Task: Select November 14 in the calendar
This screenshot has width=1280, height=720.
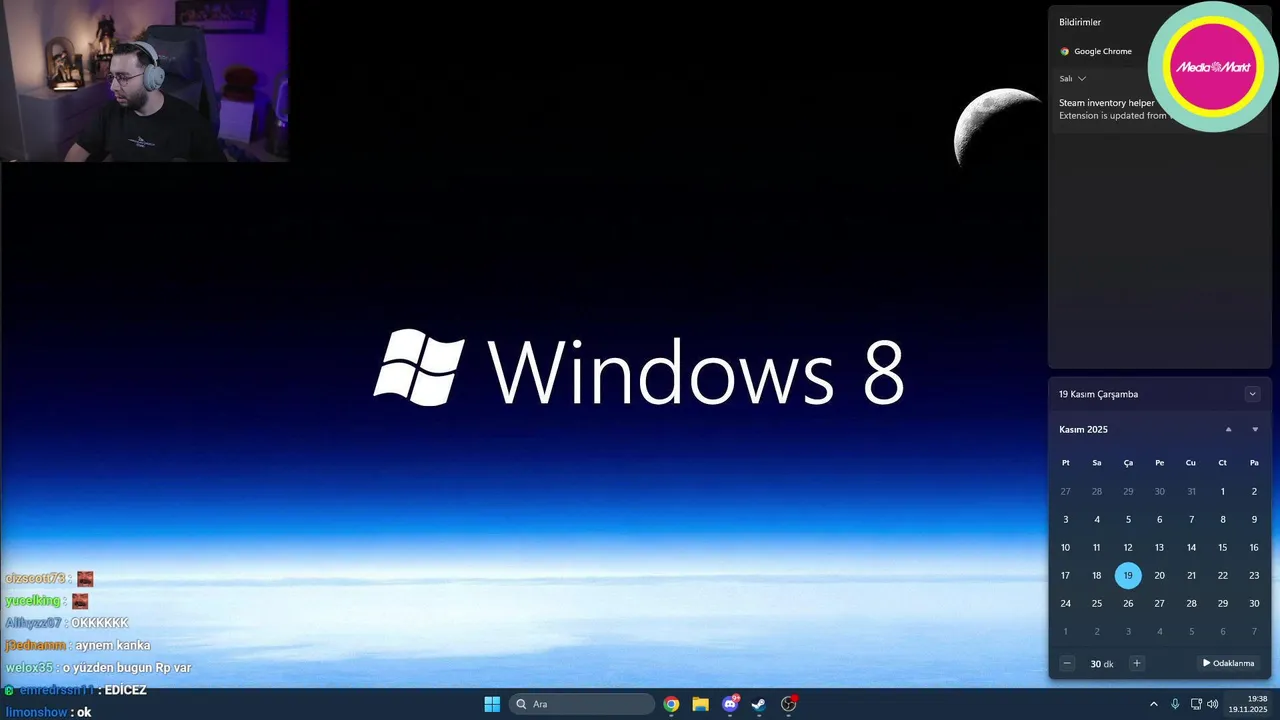Action: 1191,547
